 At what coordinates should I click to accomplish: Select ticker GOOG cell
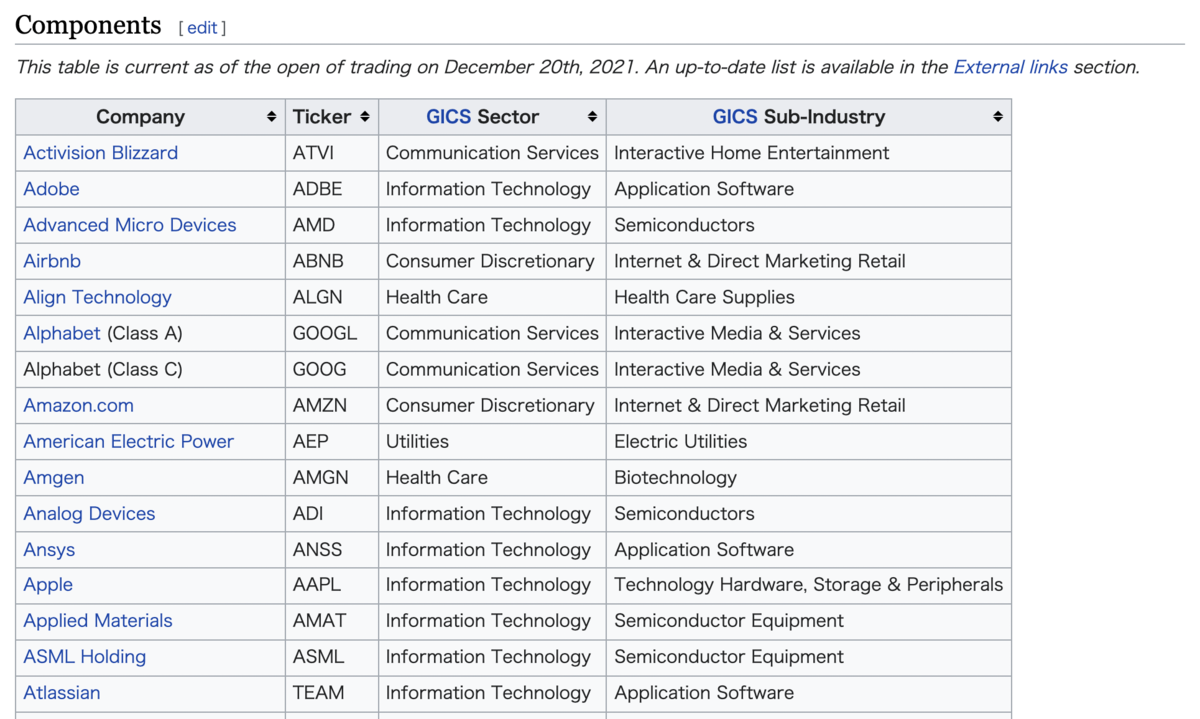pyautogui.click(x=332, y=369)
